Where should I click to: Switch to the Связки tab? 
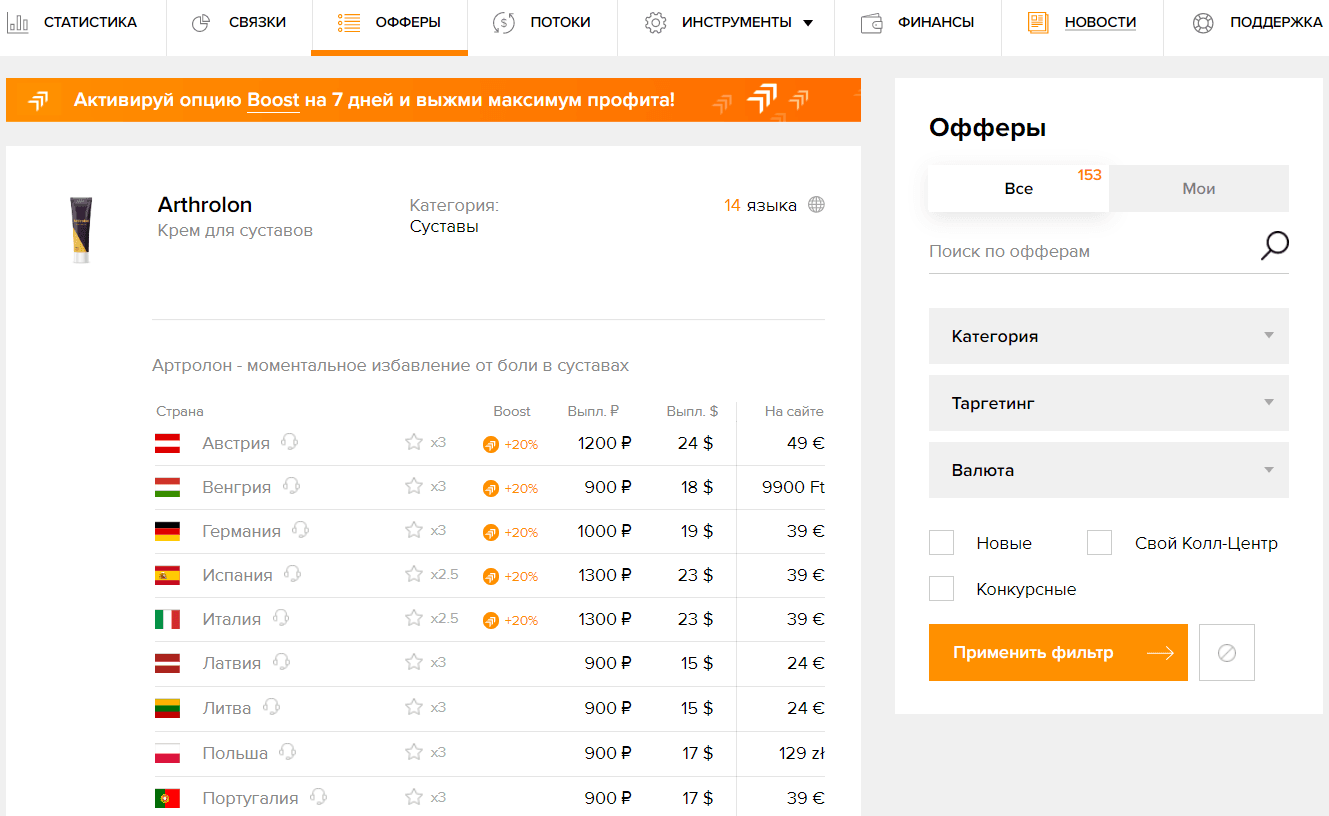click(238, 22)
